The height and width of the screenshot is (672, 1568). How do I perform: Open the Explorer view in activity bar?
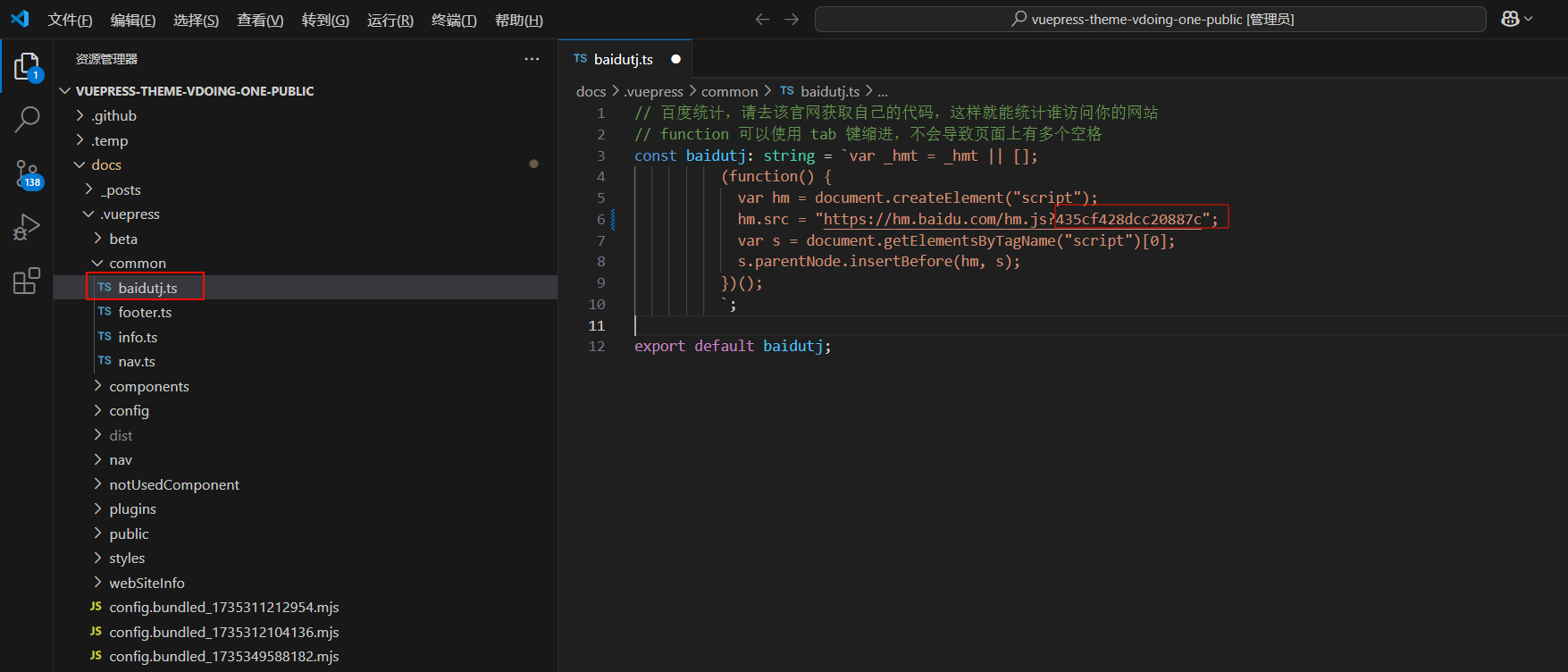[x=27, y=67]
